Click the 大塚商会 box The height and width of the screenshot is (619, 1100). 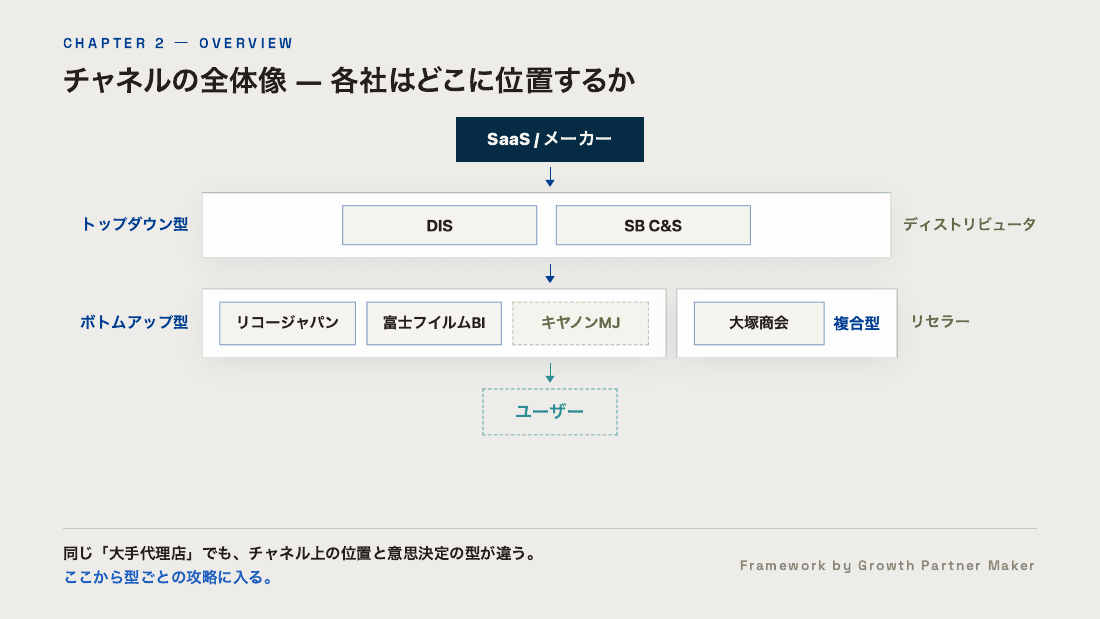click(x=759, y=324)
